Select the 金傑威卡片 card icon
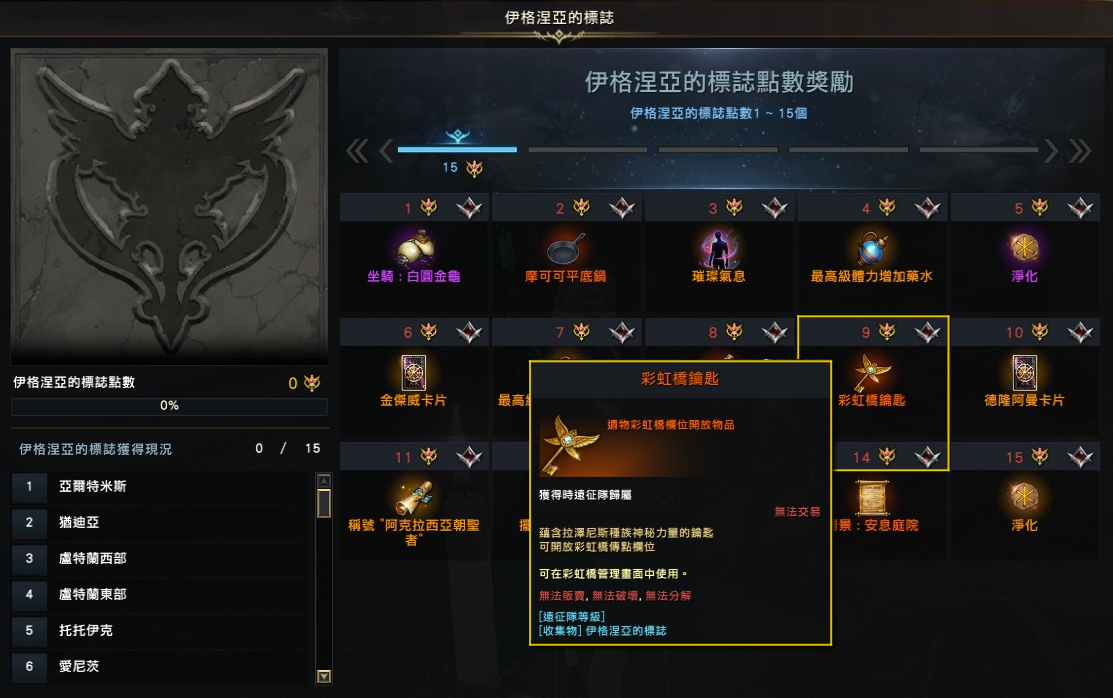1113x698 pixels. click(x=413, y=372)
